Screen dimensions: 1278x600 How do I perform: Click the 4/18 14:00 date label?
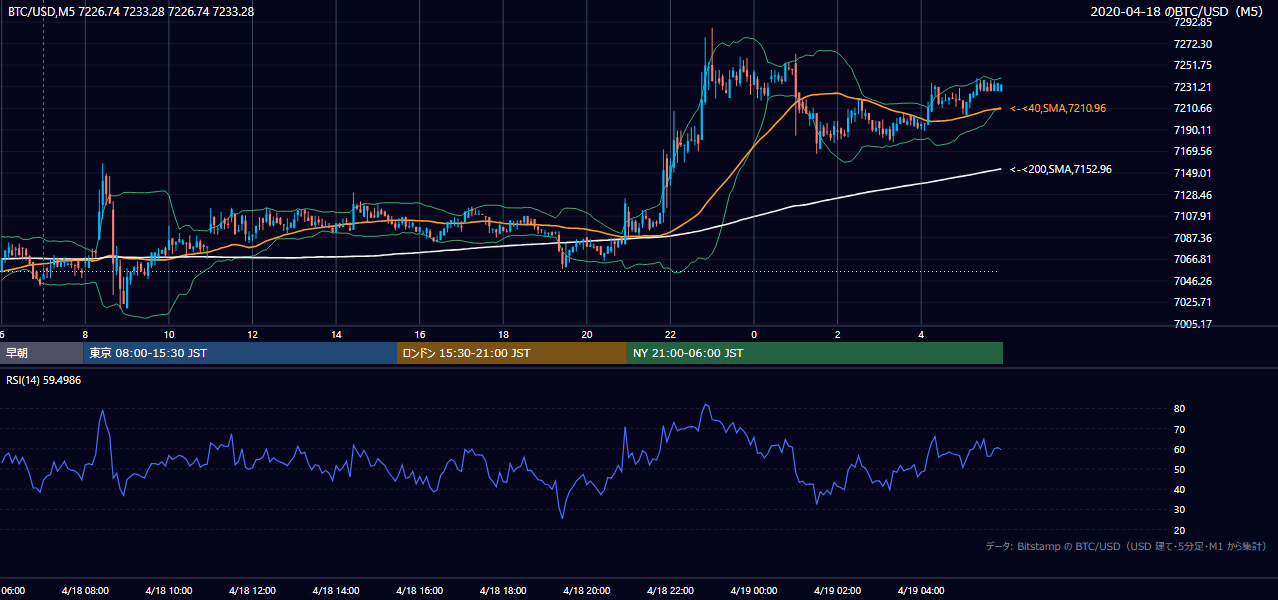click(x=336, y=591)
